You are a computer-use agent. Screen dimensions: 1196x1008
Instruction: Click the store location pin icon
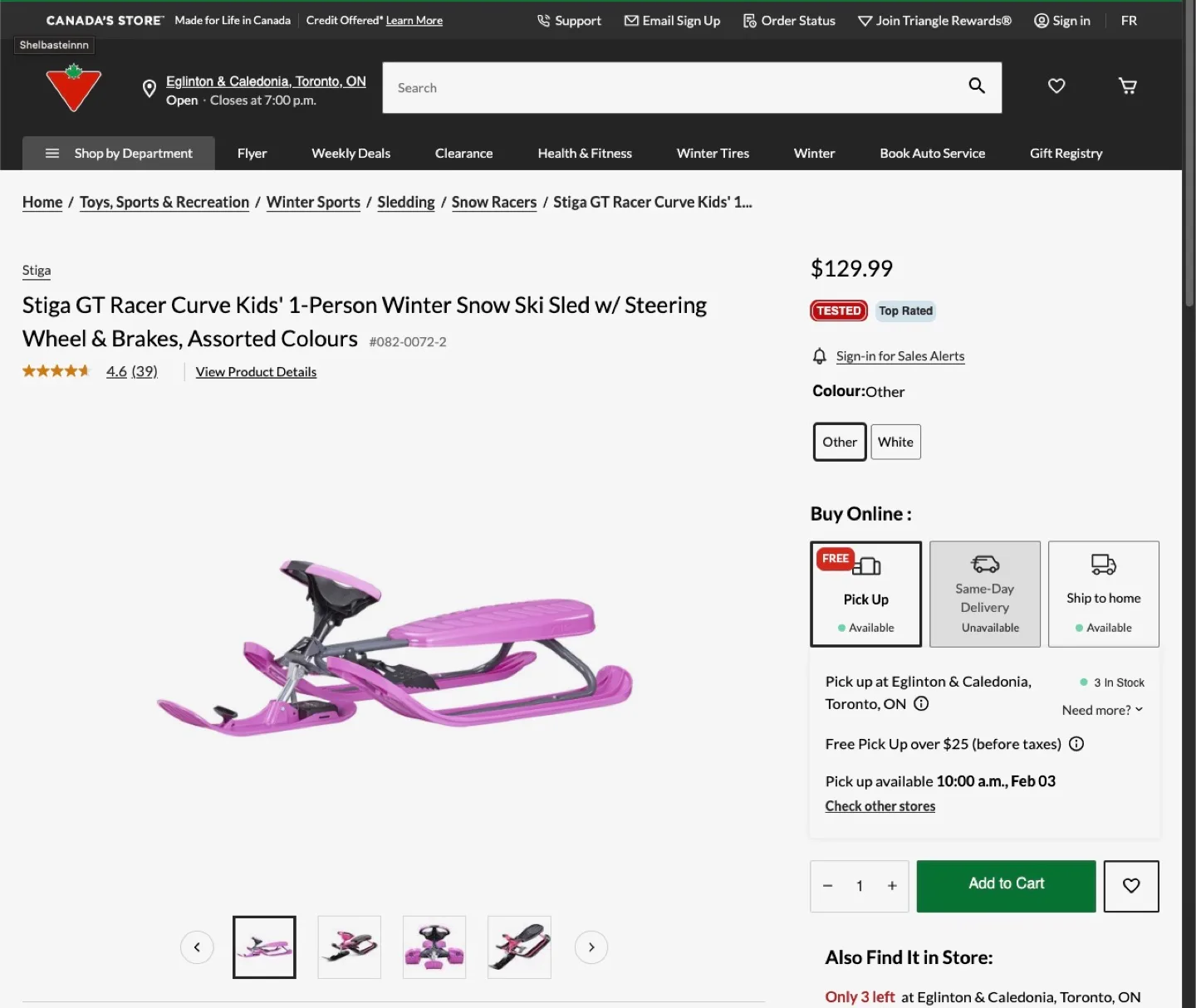coord(149,89)
